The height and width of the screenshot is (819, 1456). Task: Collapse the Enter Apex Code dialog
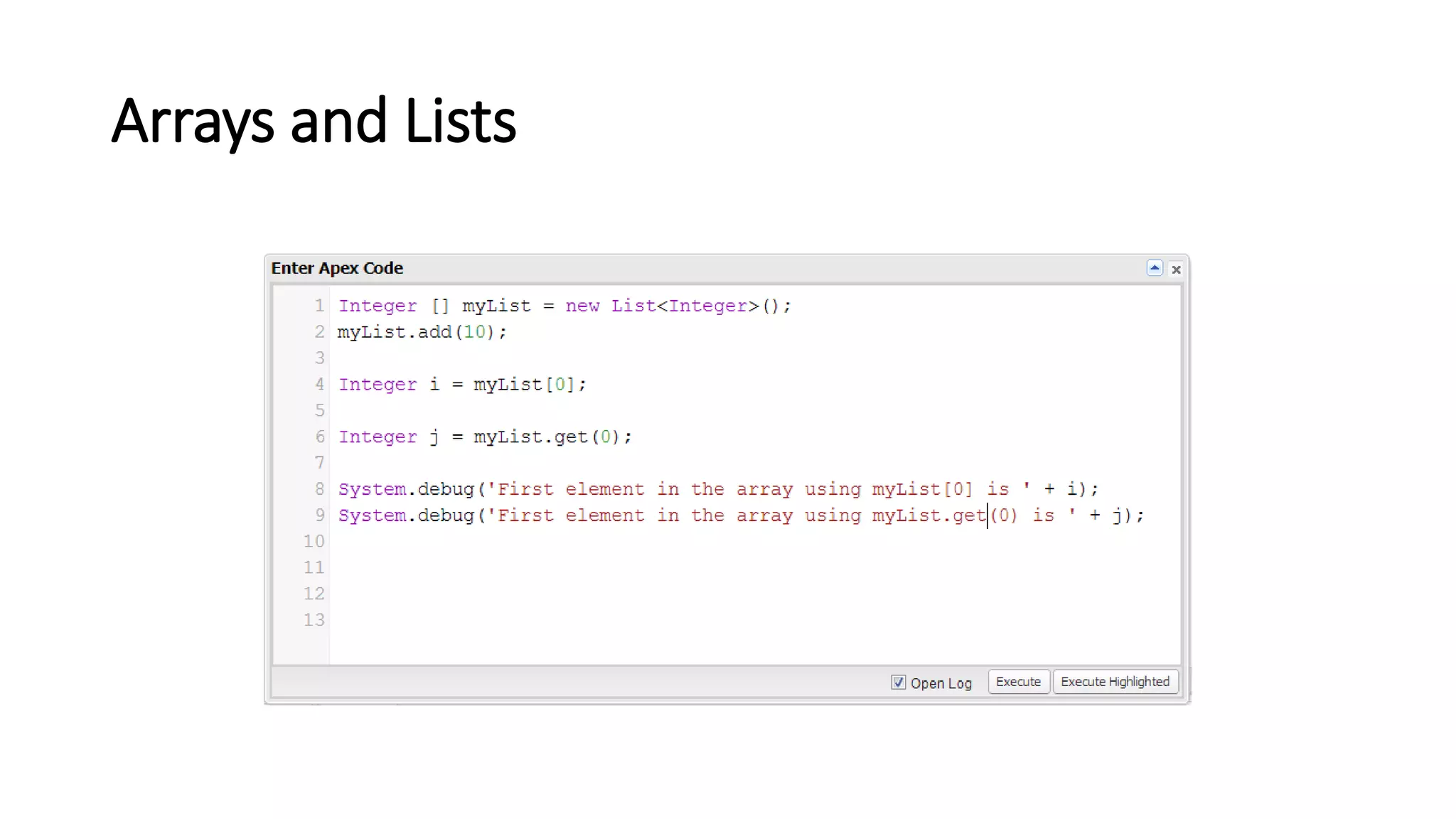click(1155, 268)
